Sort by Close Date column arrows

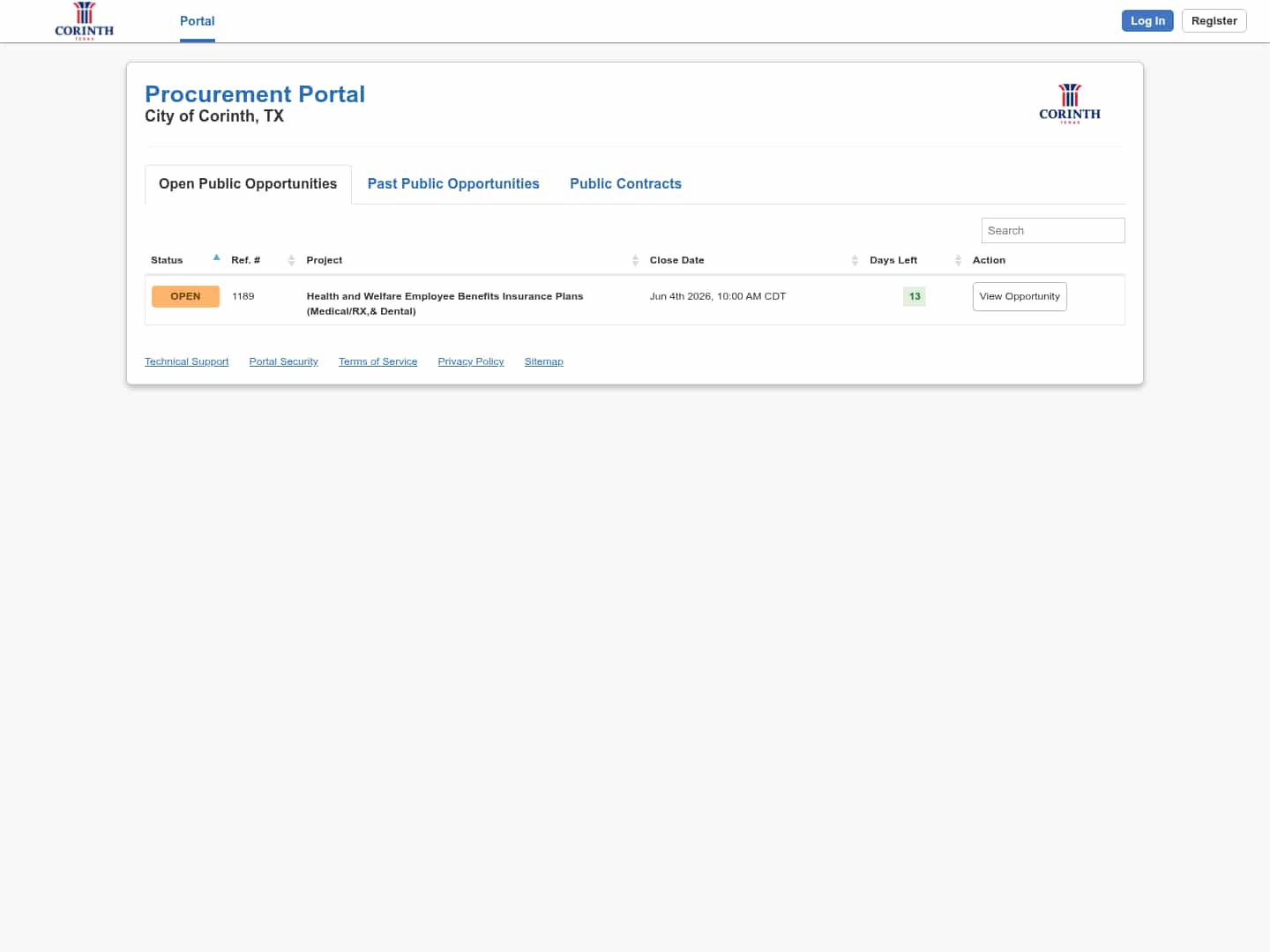[855, 260]
